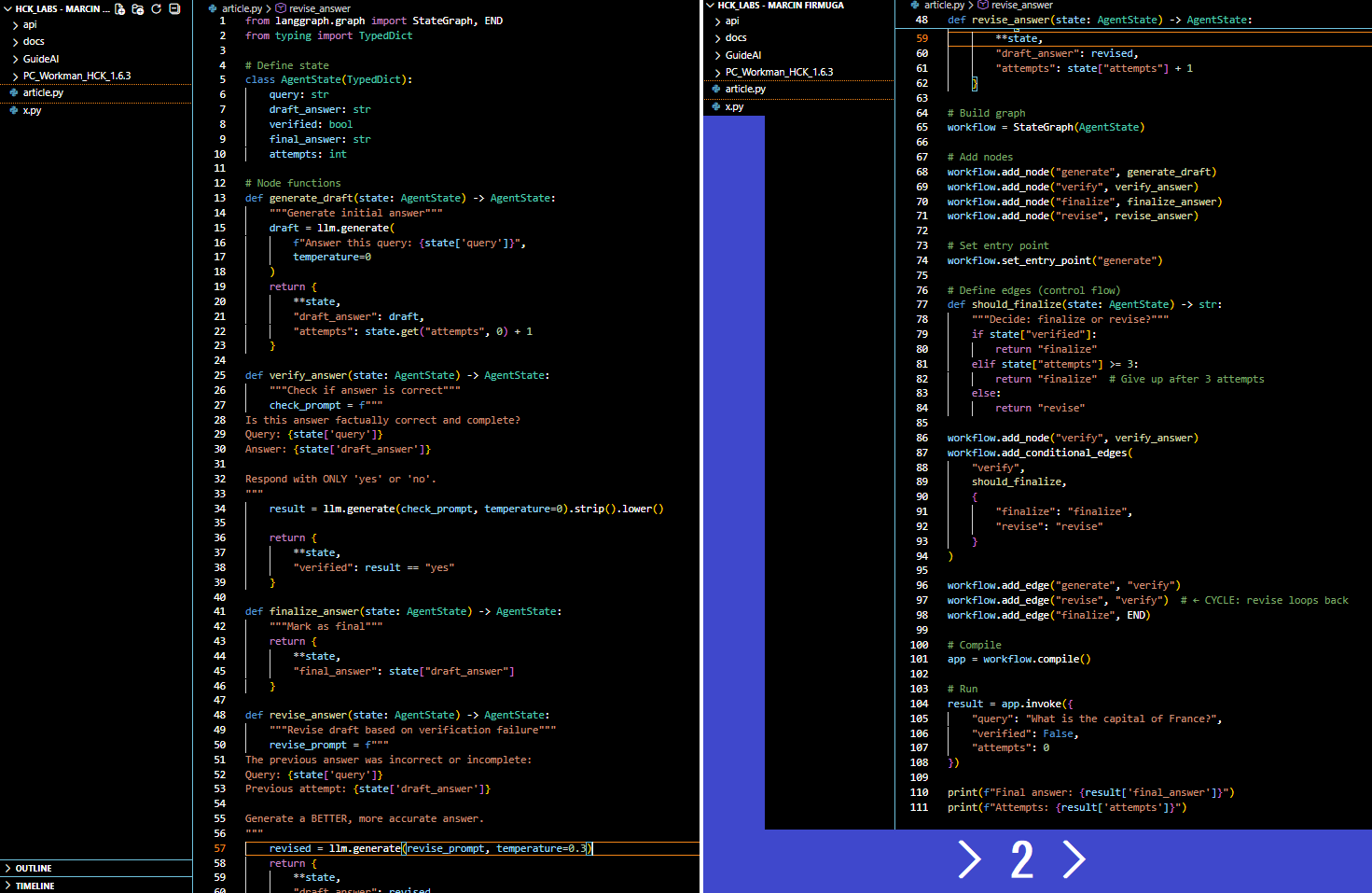
Task: Click '"verified": result == "yes"' on line 38
Action: pyautogui.click(x=374, y=567)
